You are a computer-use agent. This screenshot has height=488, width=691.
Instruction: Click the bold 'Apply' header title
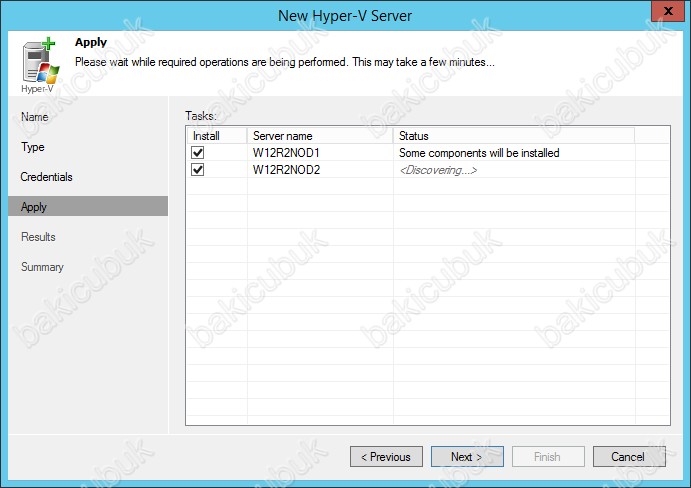(91, 42)
